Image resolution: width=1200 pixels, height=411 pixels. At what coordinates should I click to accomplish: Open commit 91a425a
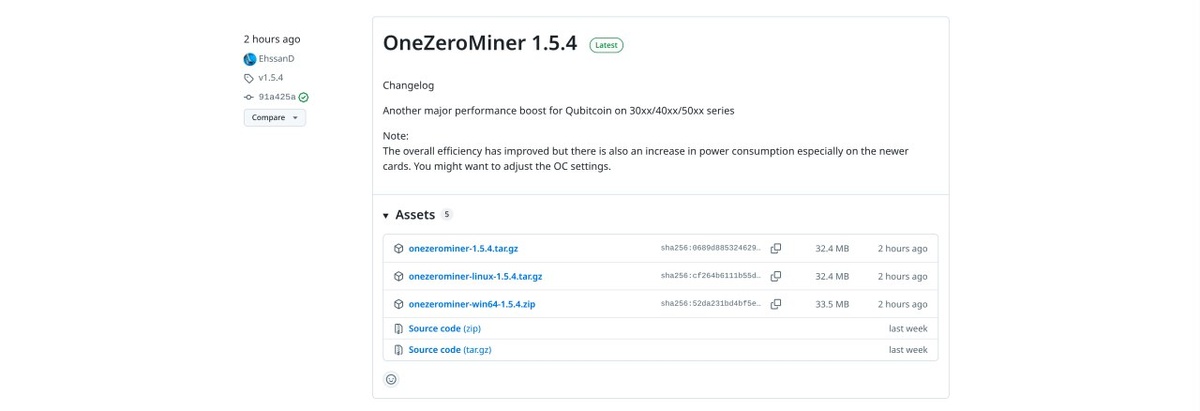pyautogui.click(x=277, y=97)
